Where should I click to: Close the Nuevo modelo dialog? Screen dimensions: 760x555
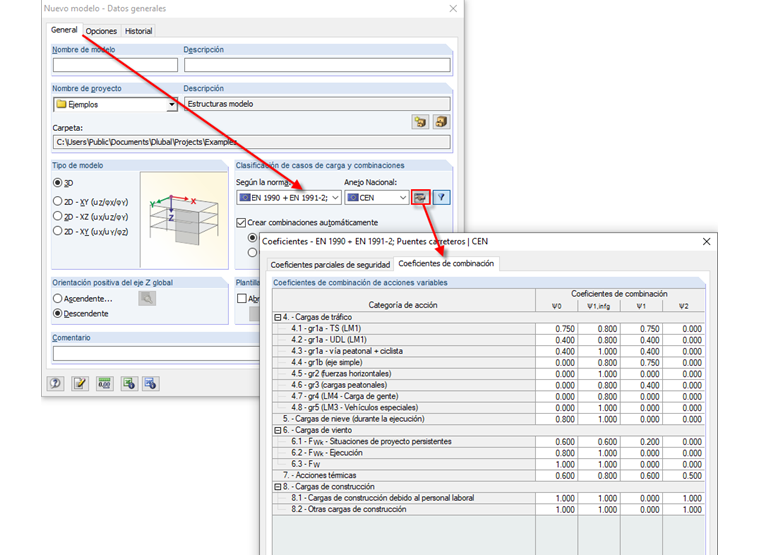pyautogui.click(x=453, y=9)
